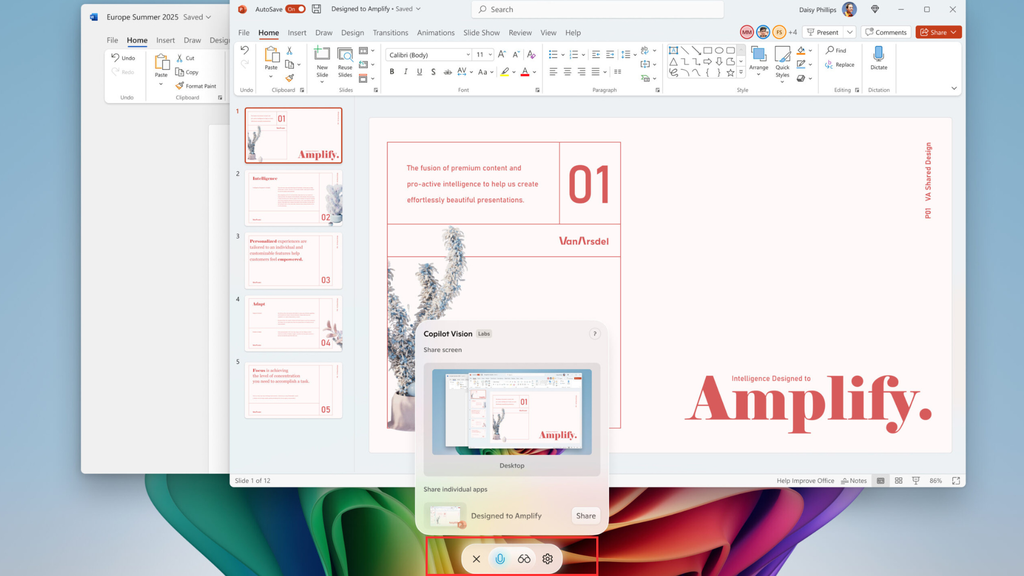Click the Save icon in title bar
This screenshot has height=576, width=1024.
[x=317, y=9]
